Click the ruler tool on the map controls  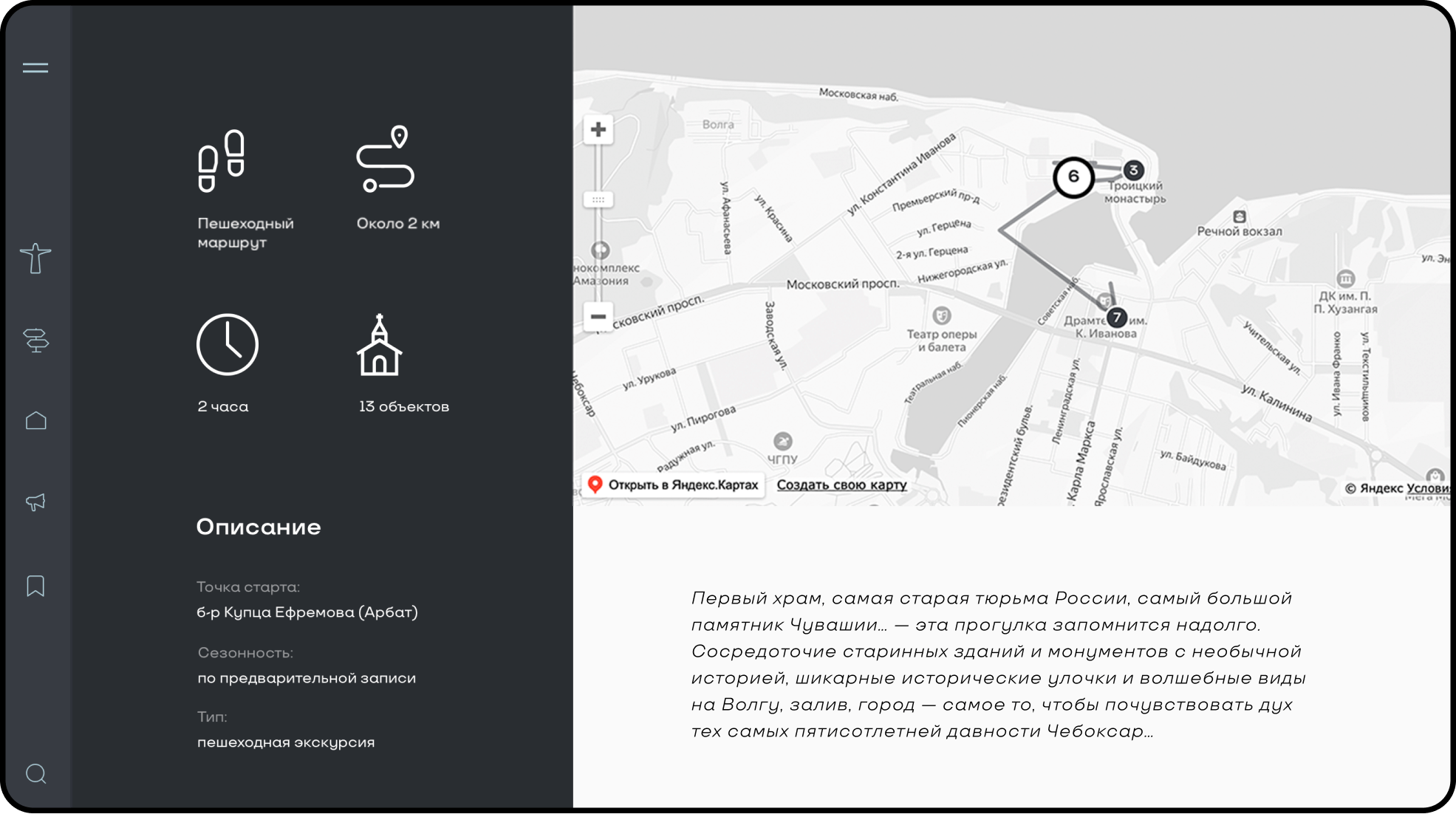pos(598,199)
